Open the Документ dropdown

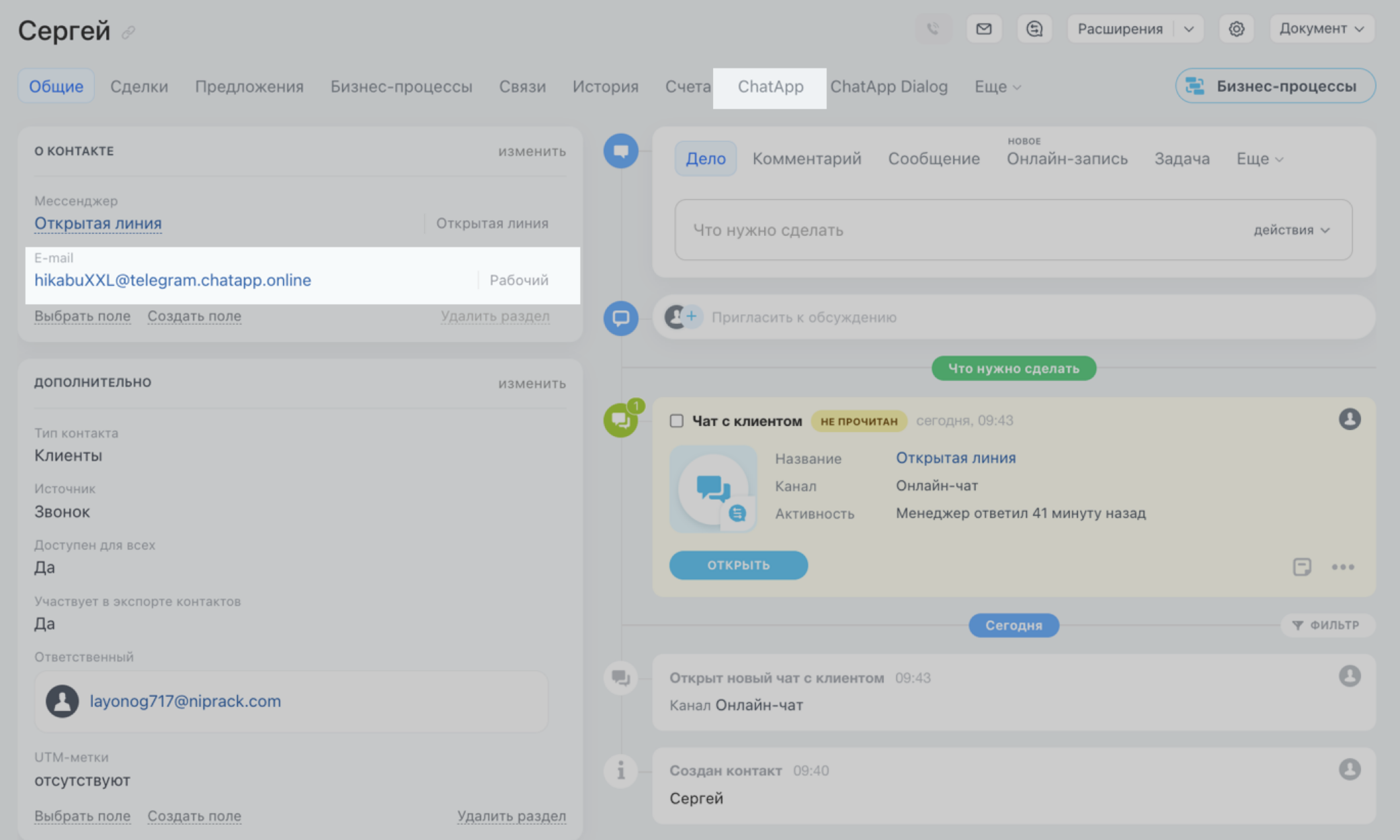[x=1321, y=29]
